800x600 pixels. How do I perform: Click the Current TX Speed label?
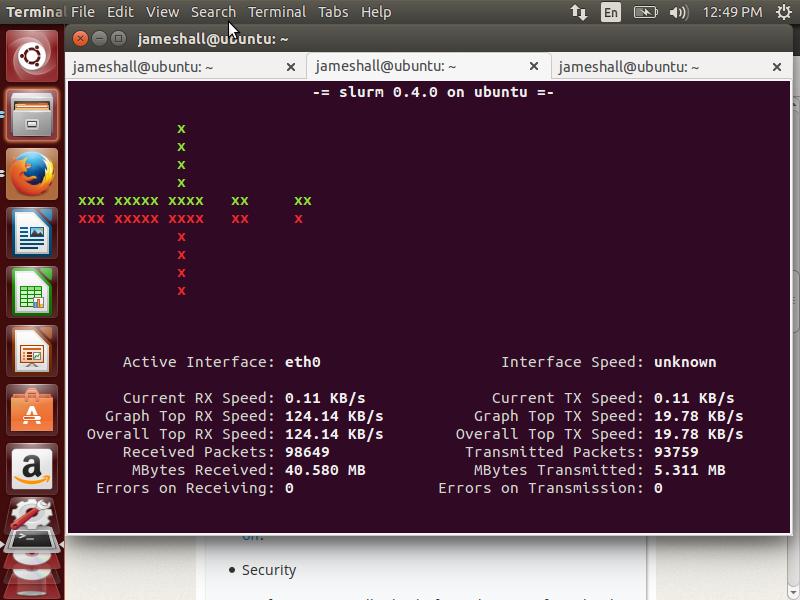[568, 398]
